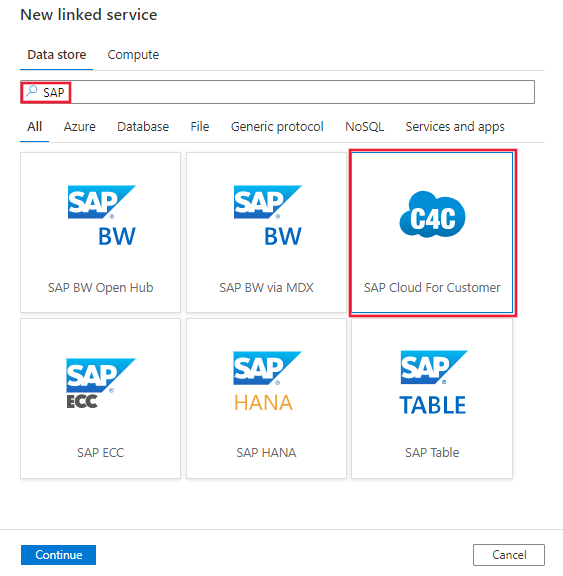
Task: Select the SAP HANA logo
Action: 267,381
